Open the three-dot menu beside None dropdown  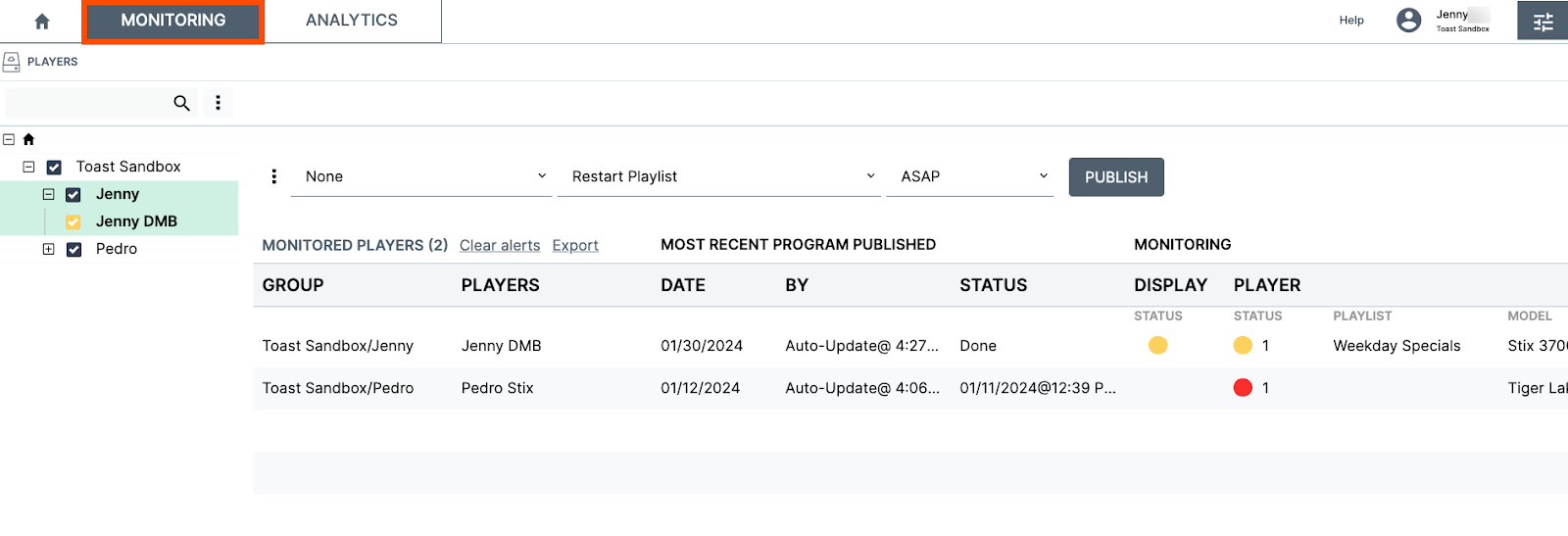[x=273, y=176]
